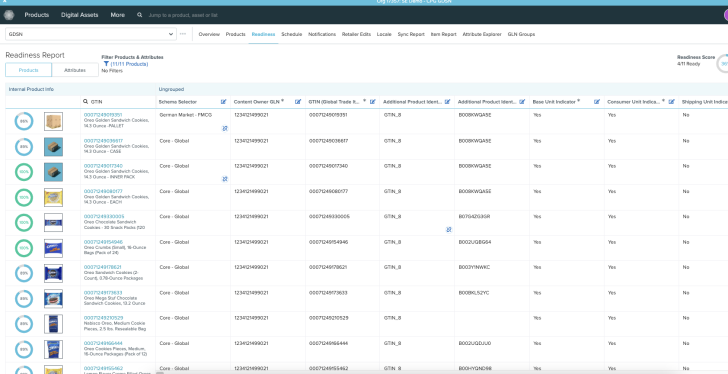Open the Attribute Explorer tab
Screen dimensions: 728x374
point(482,34)
